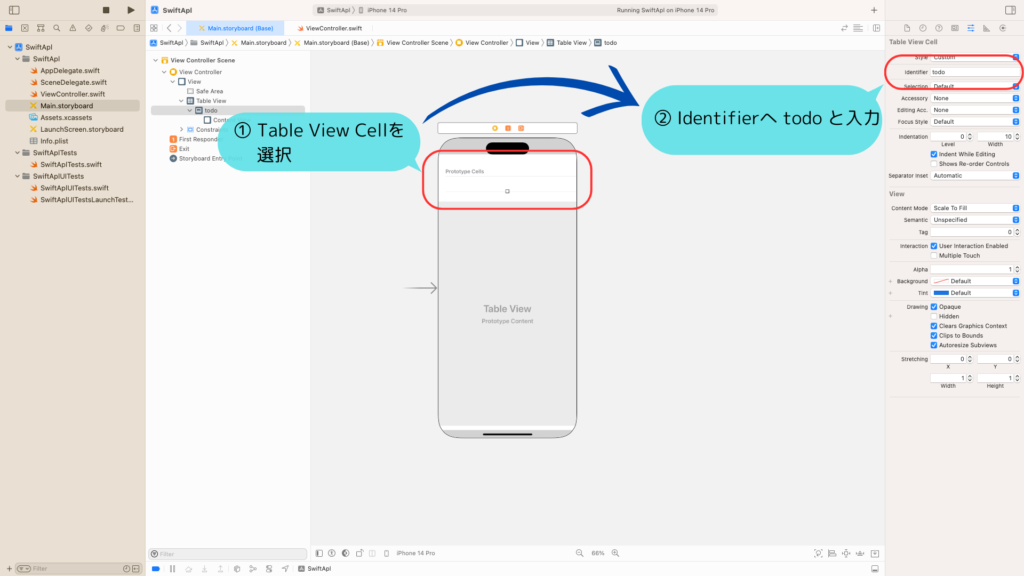The image size is (1024, 576).
Task: Open the Quick Help inspector
Action: click(938, 28)
